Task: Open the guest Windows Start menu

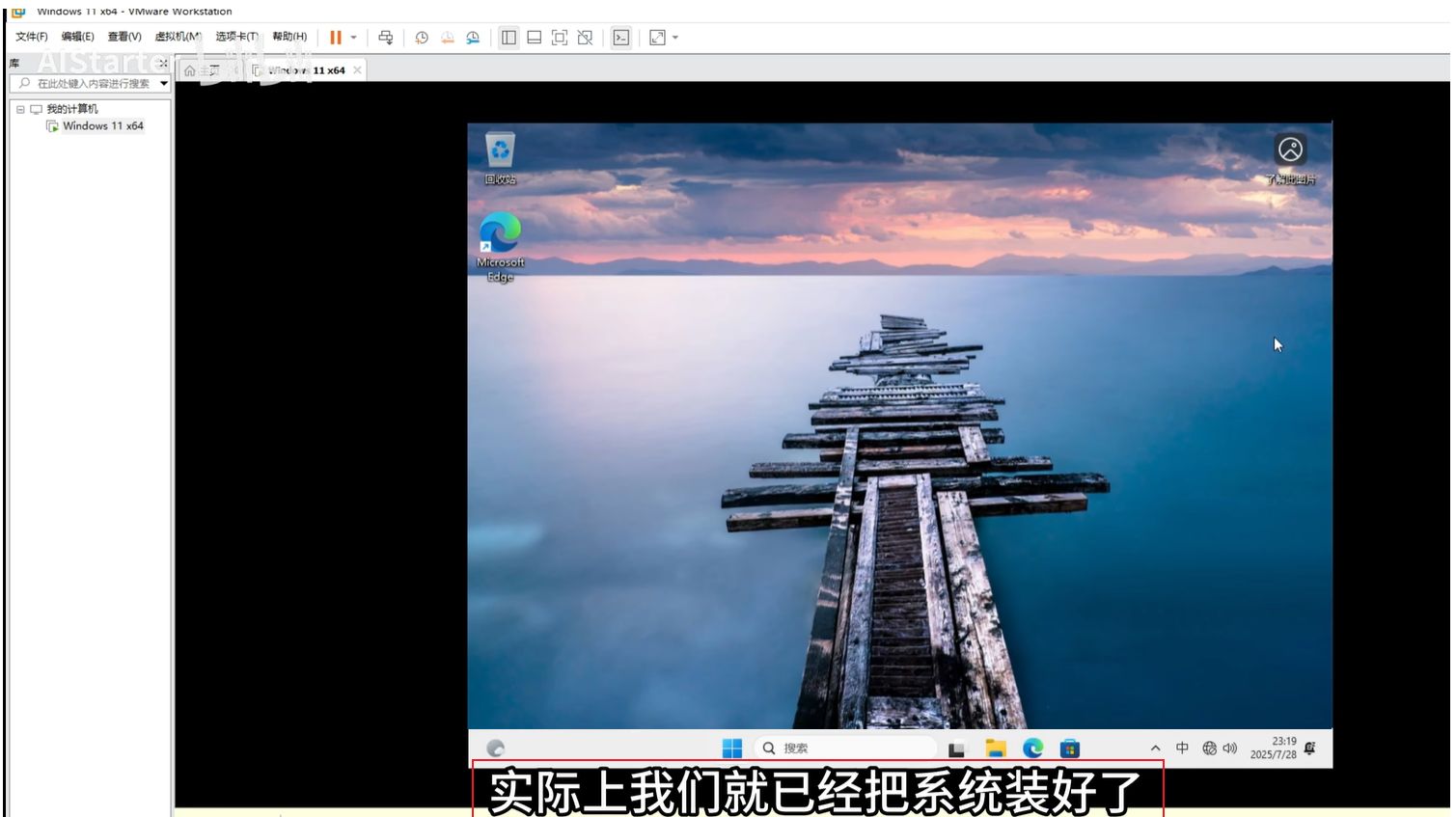Action: click(x=732, y=749)
